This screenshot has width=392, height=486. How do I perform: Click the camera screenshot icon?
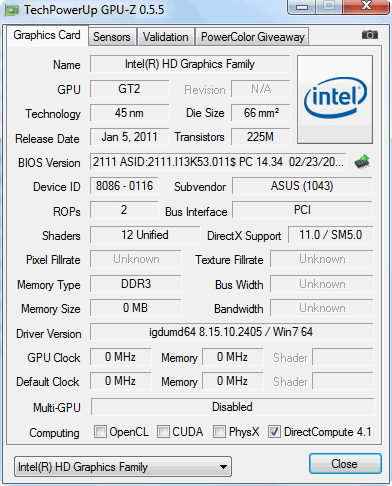click(x=370, y=35)
